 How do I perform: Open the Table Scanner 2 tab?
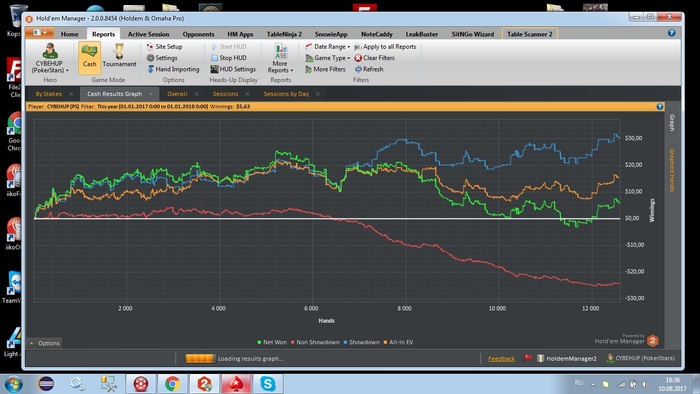click(530, 34)
